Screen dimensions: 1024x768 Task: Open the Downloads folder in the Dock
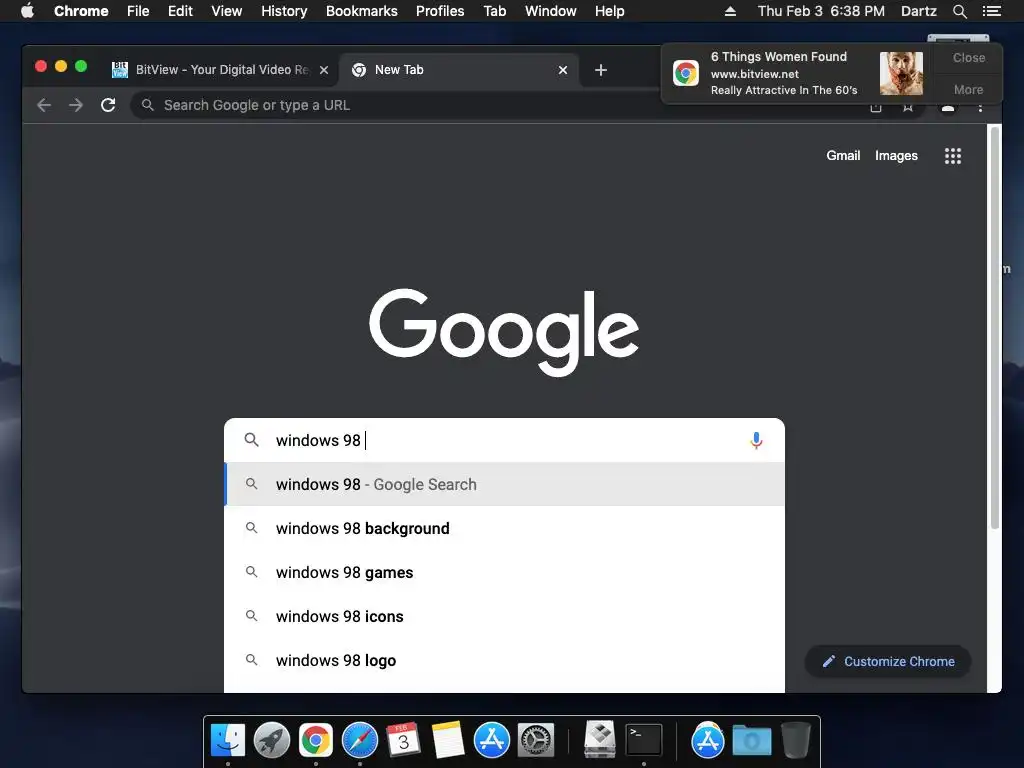[752, 741]
